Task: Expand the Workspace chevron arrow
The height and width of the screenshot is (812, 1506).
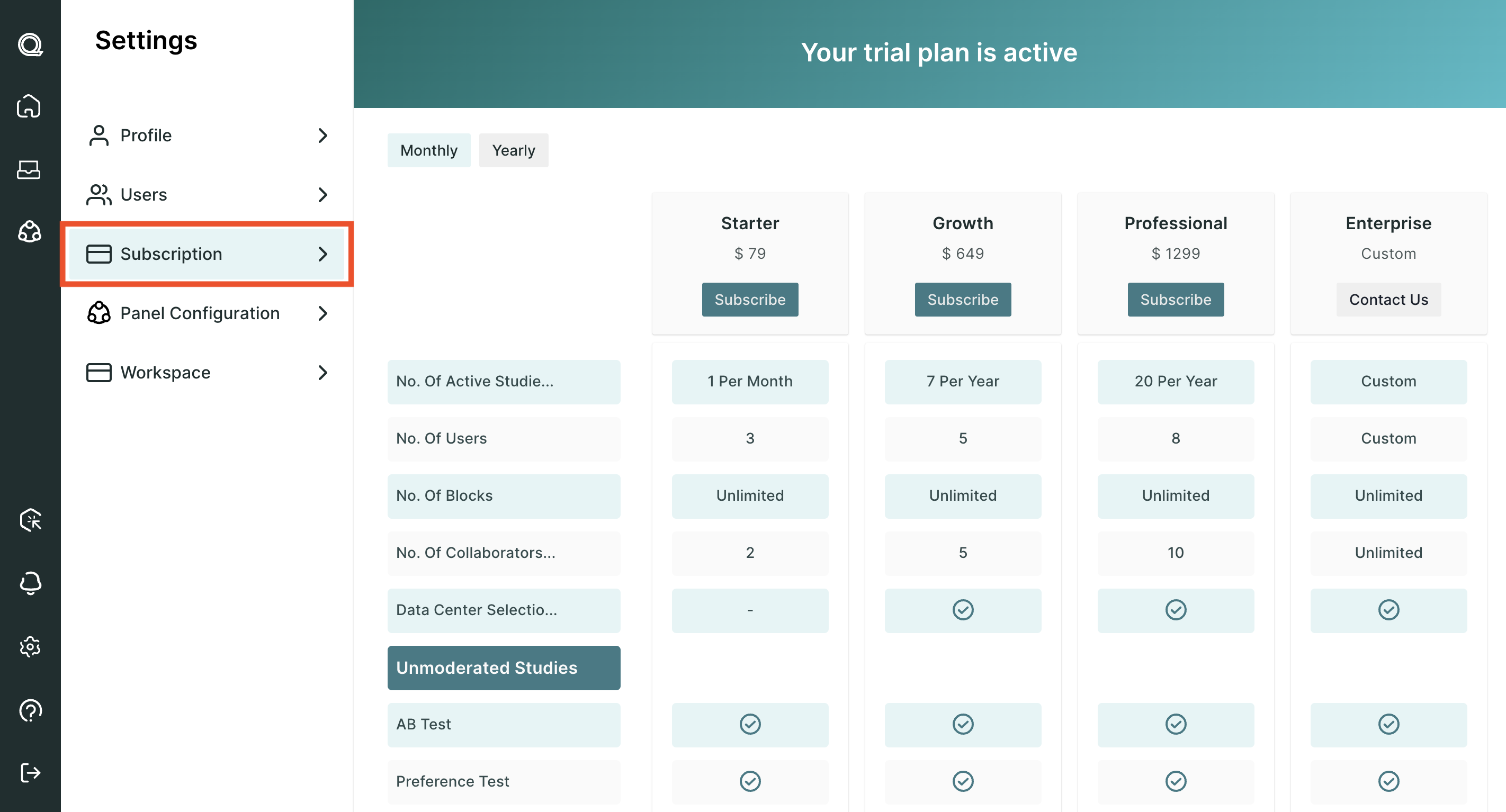Action: (322, 372)
